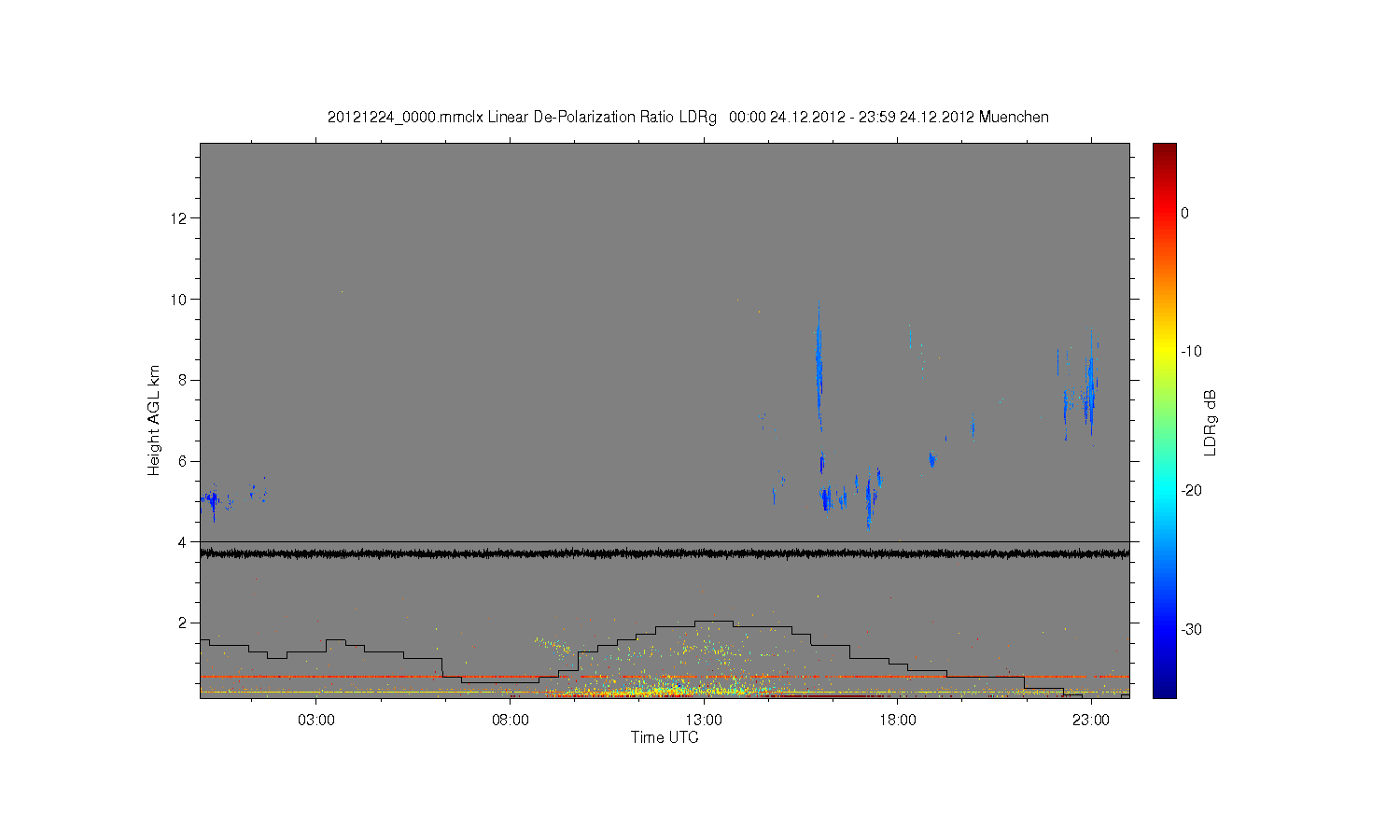The image size is (1400, 840).
Task: Click the height tick label 10
Action: coord(180,300)
